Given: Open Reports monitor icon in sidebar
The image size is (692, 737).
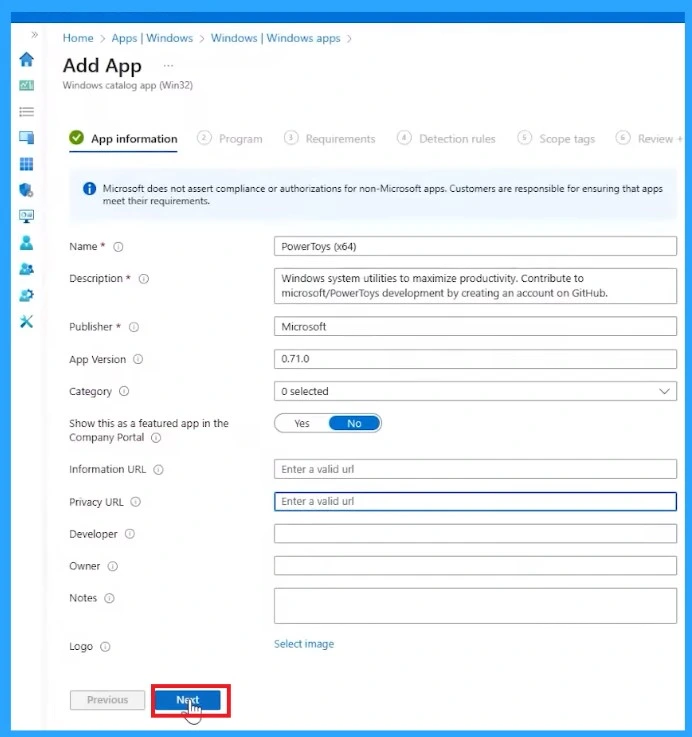Looking at the screenshot, I should (x=26, y=216).
